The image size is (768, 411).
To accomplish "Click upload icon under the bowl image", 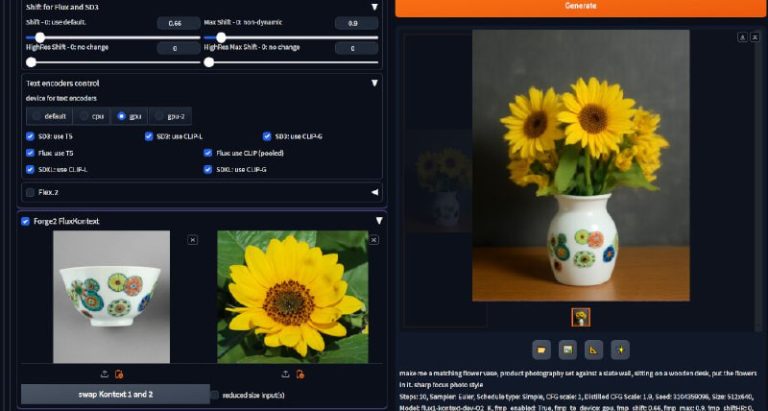I will pos(104,374).
